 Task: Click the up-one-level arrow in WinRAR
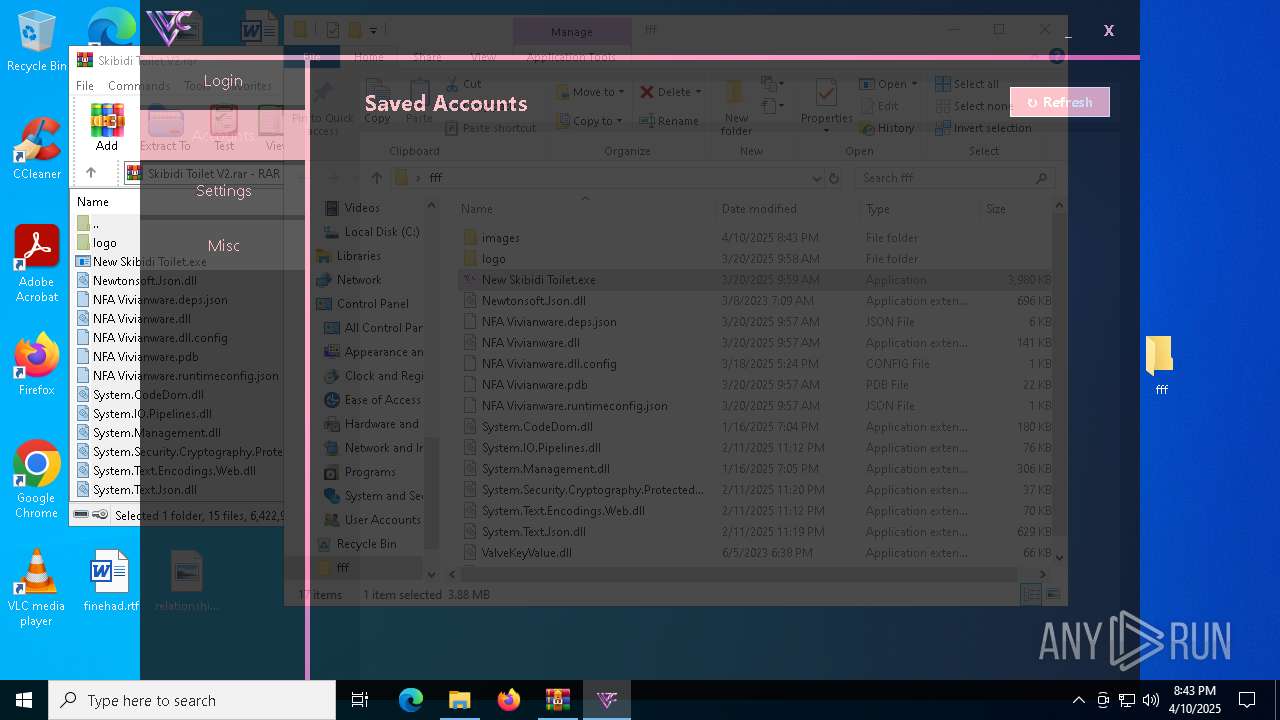[91, 173]
